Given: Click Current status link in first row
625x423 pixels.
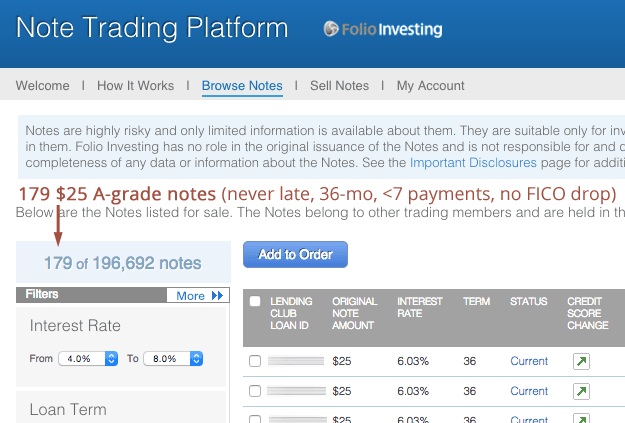Looking at the screenshot, I should pos(529,361).
